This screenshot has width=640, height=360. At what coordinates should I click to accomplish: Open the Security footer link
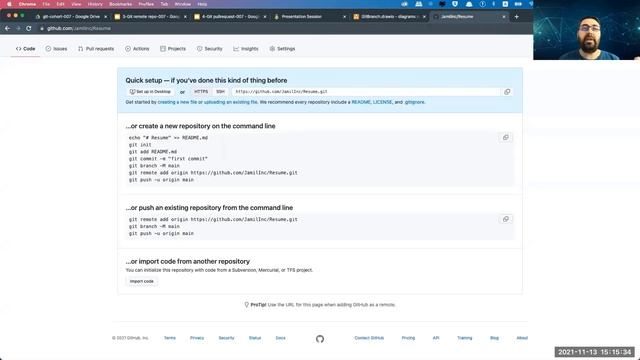pos(226,338)
